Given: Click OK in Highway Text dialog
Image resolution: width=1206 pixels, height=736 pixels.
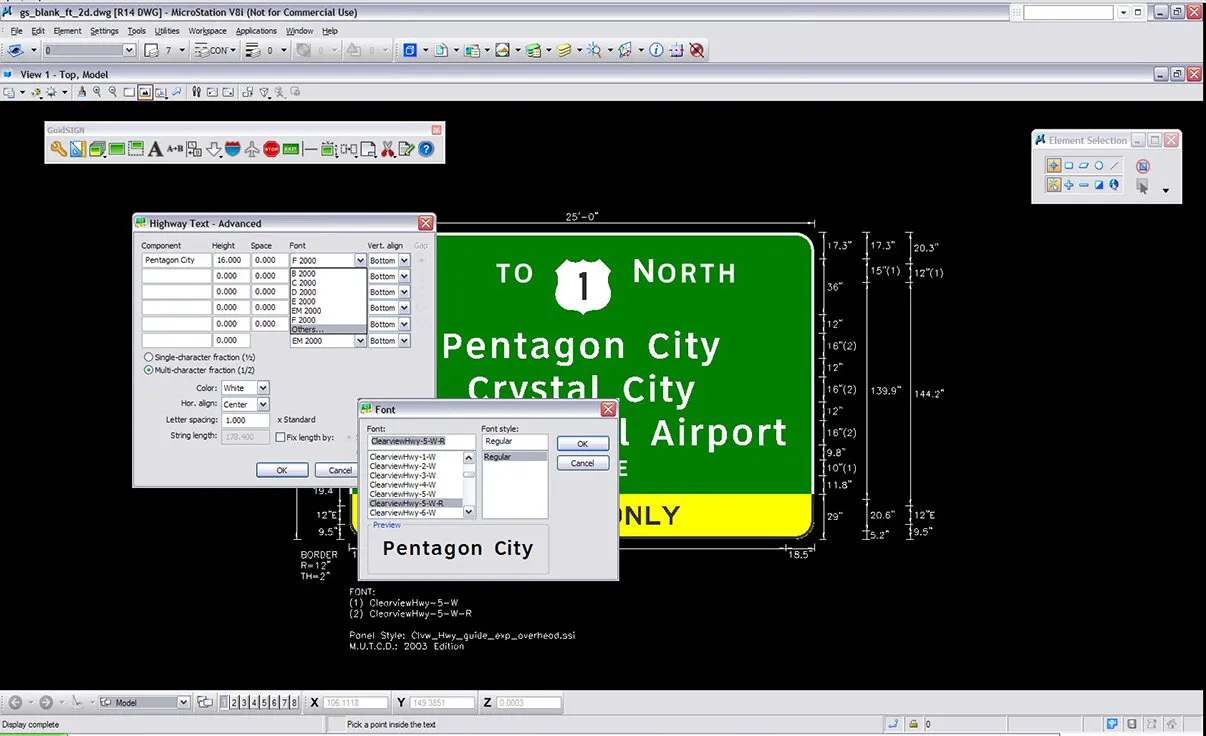Looking at the screenshot, I should (x=282, y=470).
